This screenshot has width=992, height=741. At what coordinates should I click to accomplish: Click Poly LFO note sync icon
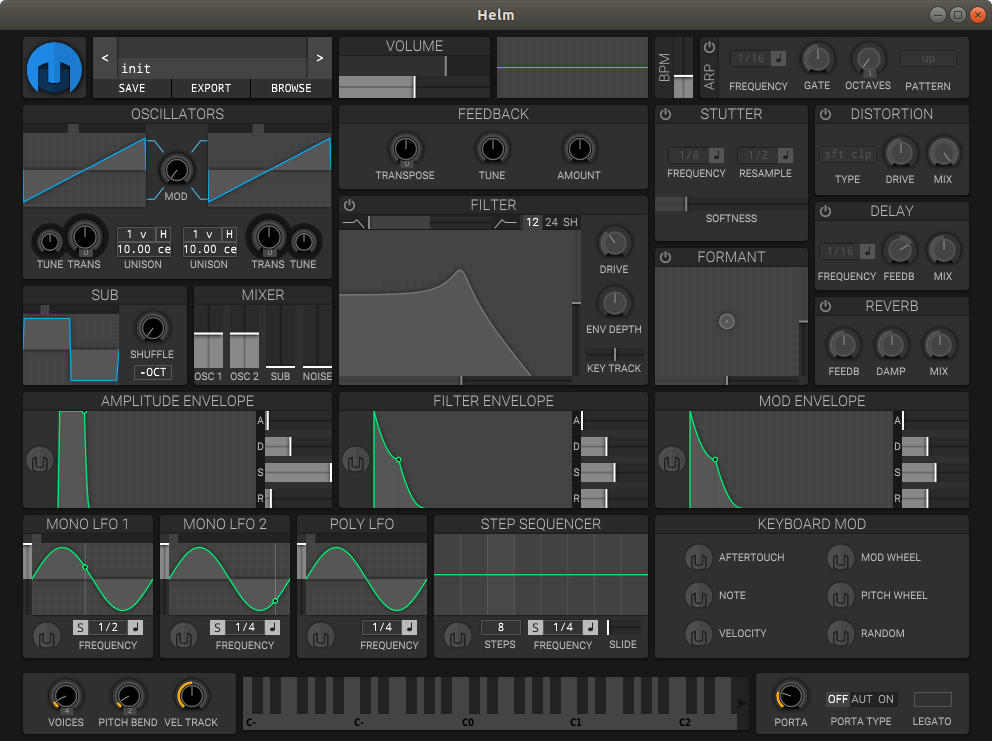pos(410,627)
